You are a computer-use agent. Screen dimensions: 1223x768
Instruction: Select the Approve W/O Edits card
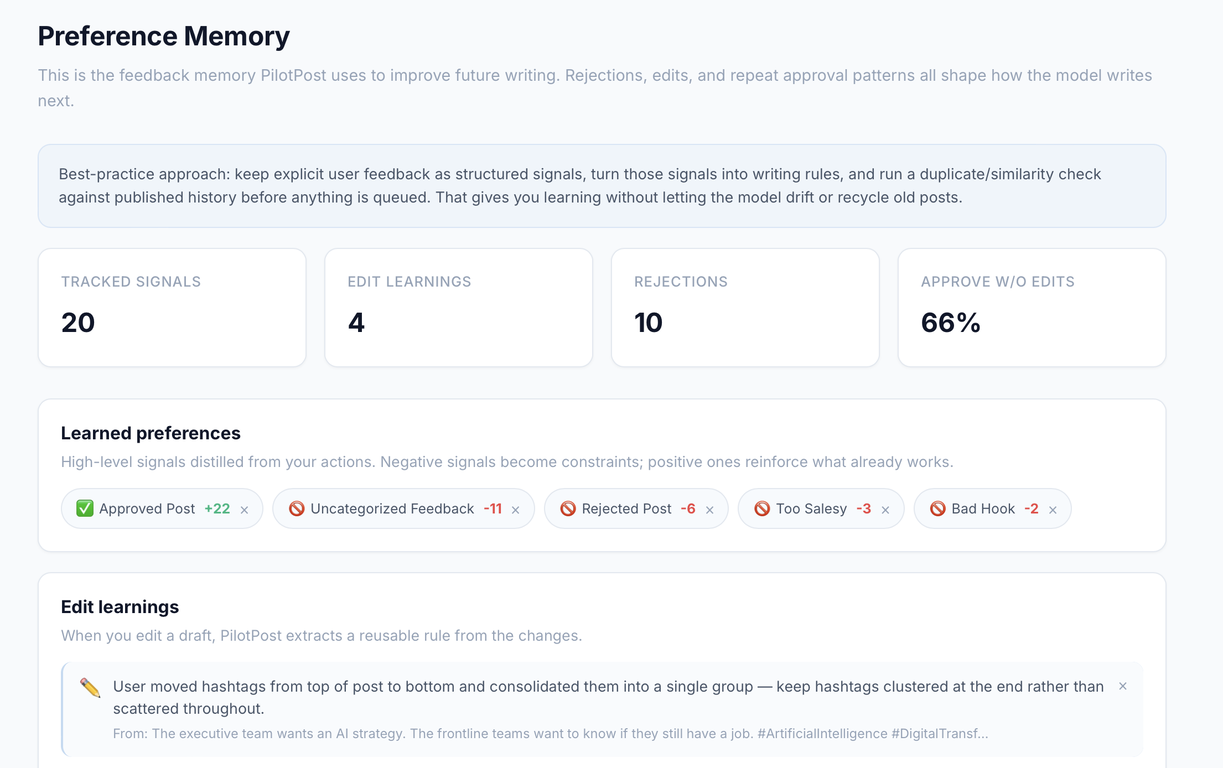(x=1032, y=308)
